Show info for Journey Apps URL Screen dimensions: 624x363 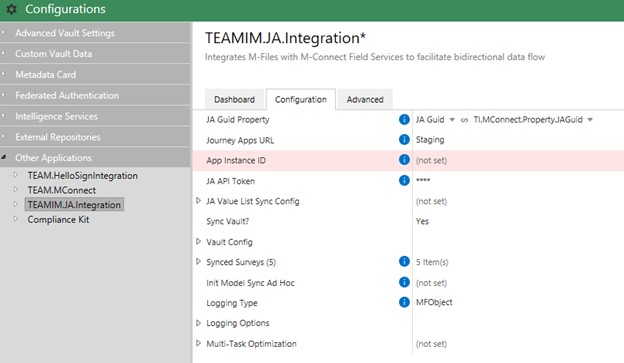(404, 140)
